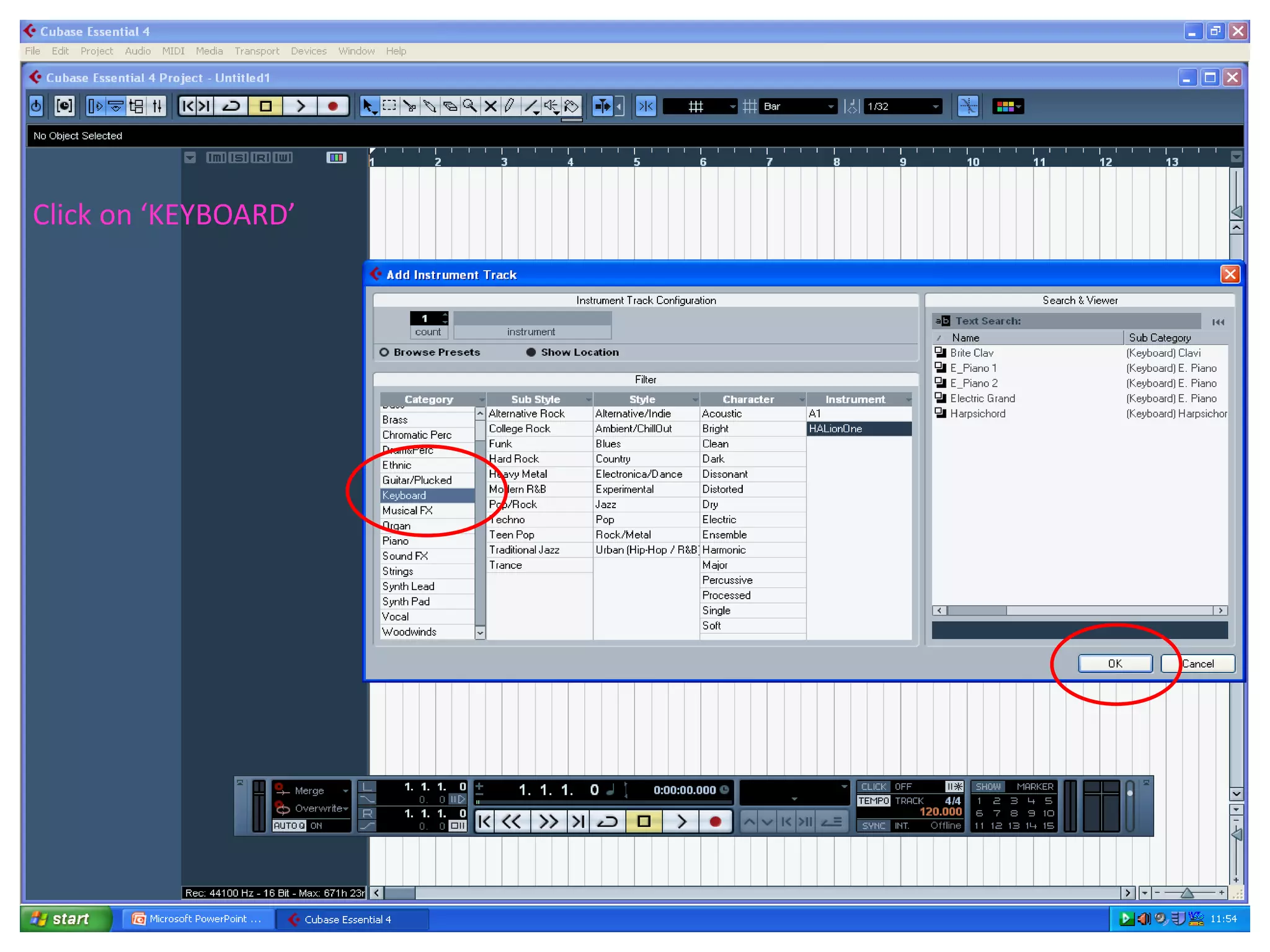Click transport panel Rewind button
1270x952 pixels.
coord(512,822)
